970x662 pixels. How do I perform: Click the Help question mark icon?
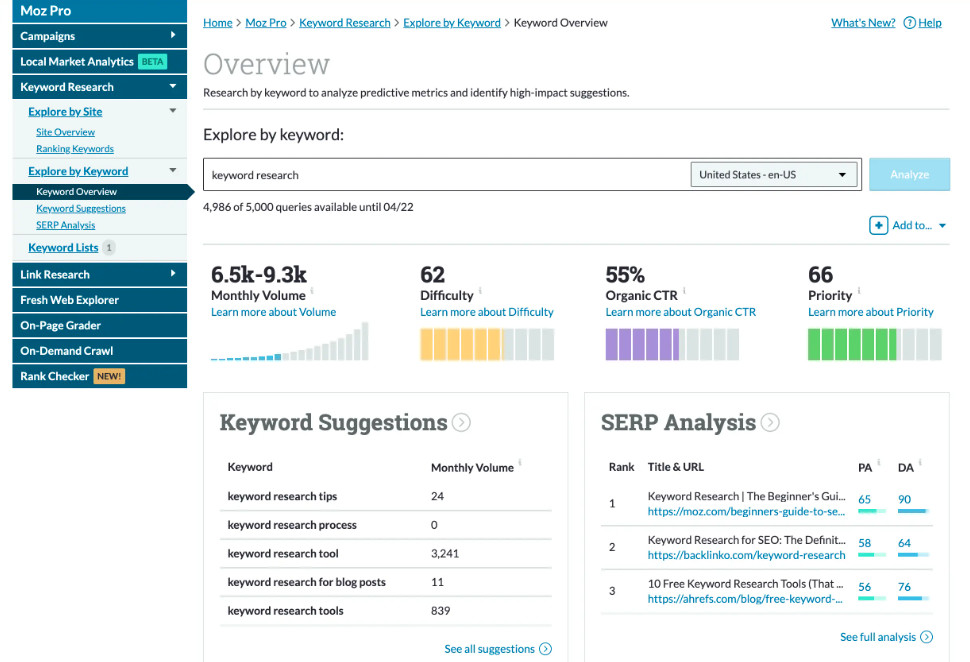tap(909, 23)
